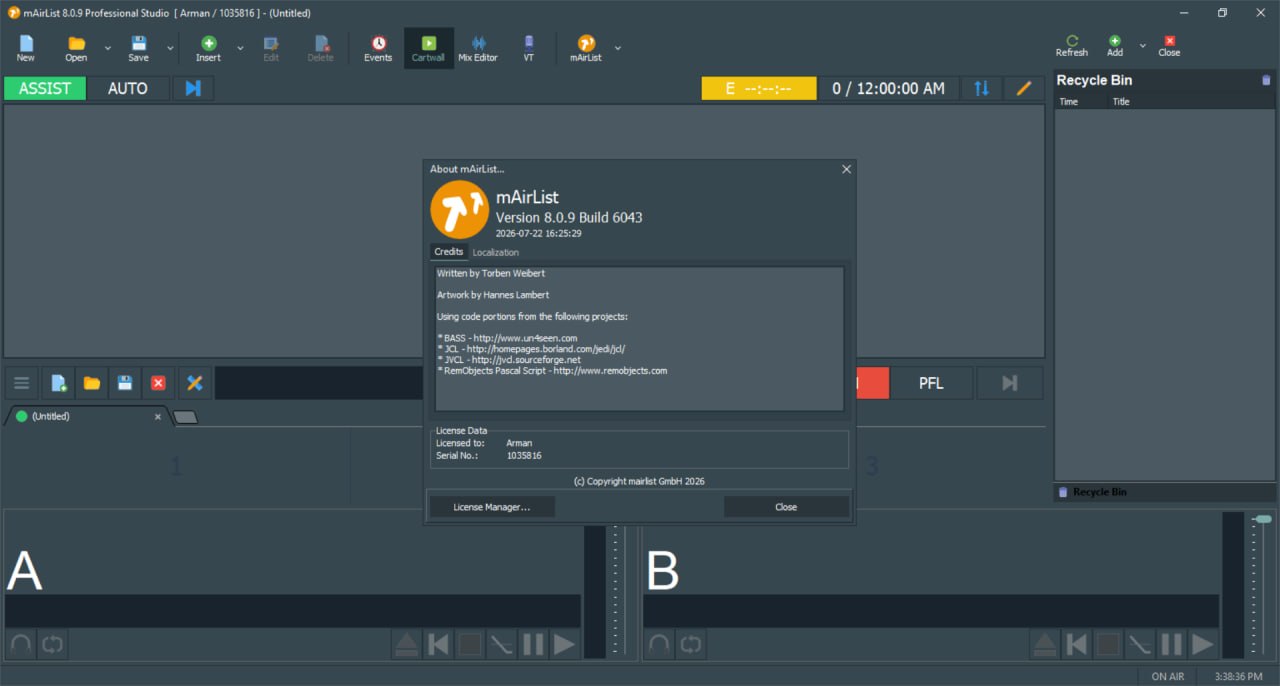This screenshot has width=1280, height=686.
Task: Play Player A
Action: [x=565, y=644]
